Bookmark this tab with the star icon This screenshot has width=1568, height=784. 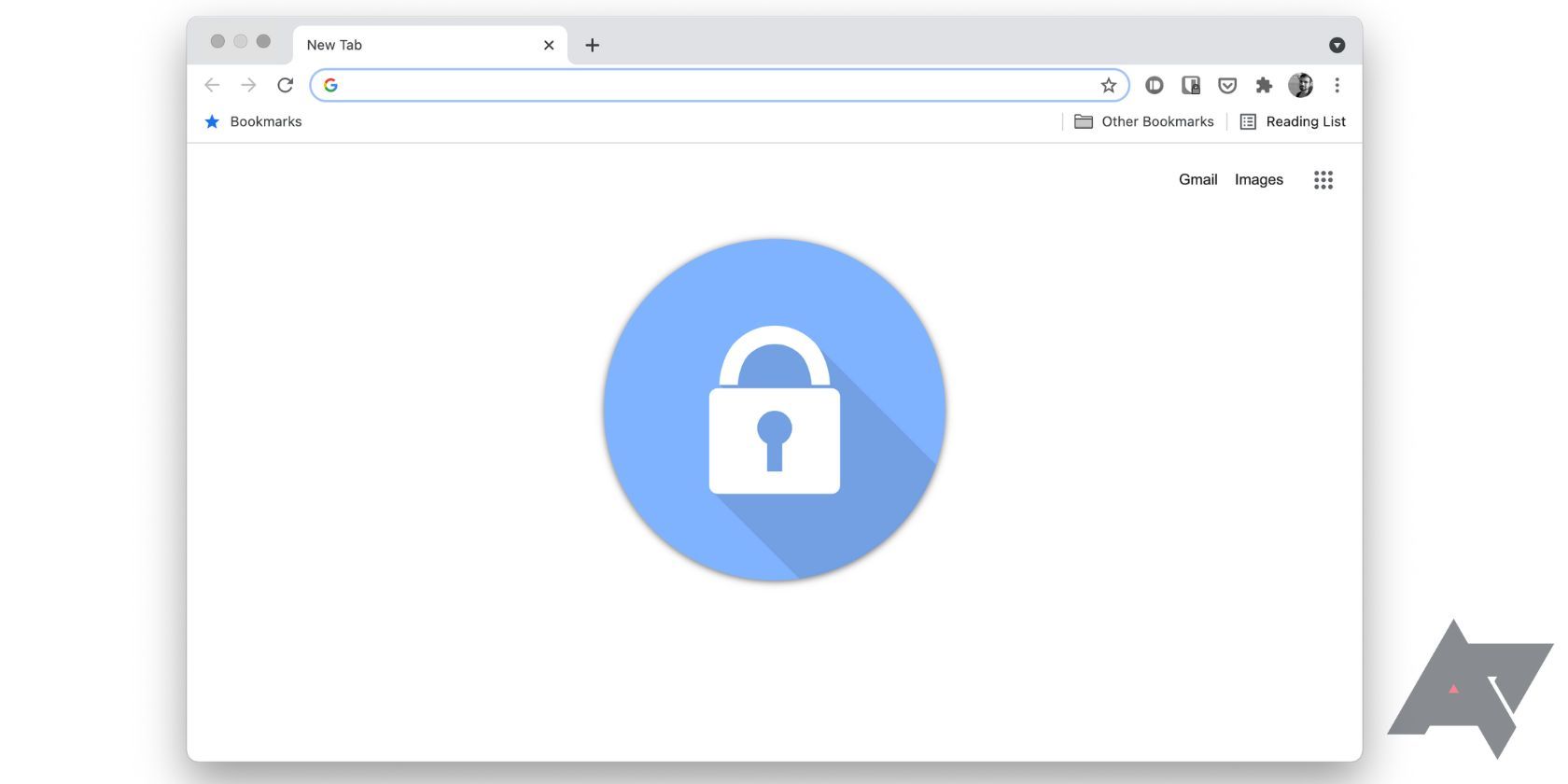(x=1108, y=85)
